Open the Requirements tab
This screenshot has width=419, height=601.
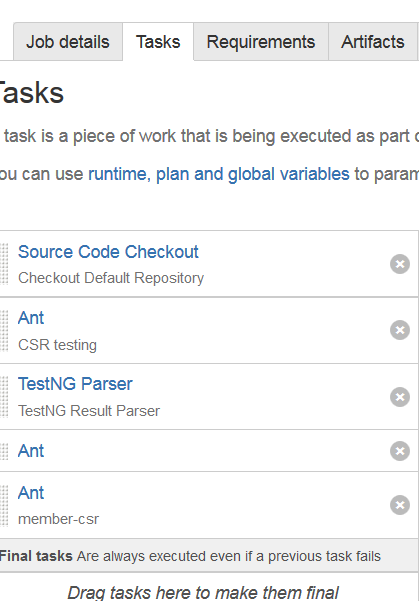tap(261, 41)
